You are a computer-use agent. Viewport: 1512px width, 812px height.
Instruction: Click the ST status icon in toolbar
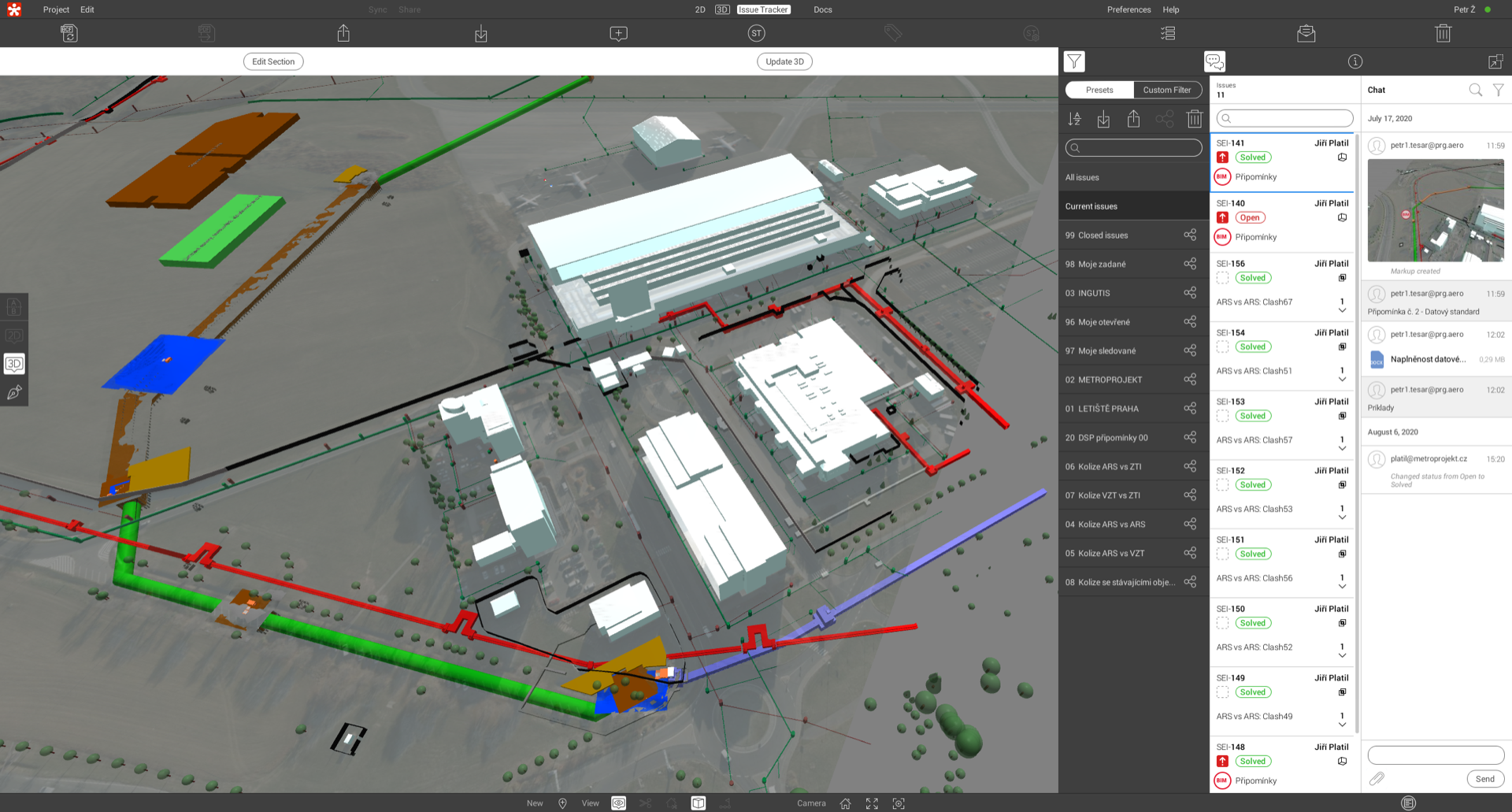click(756, 33)
